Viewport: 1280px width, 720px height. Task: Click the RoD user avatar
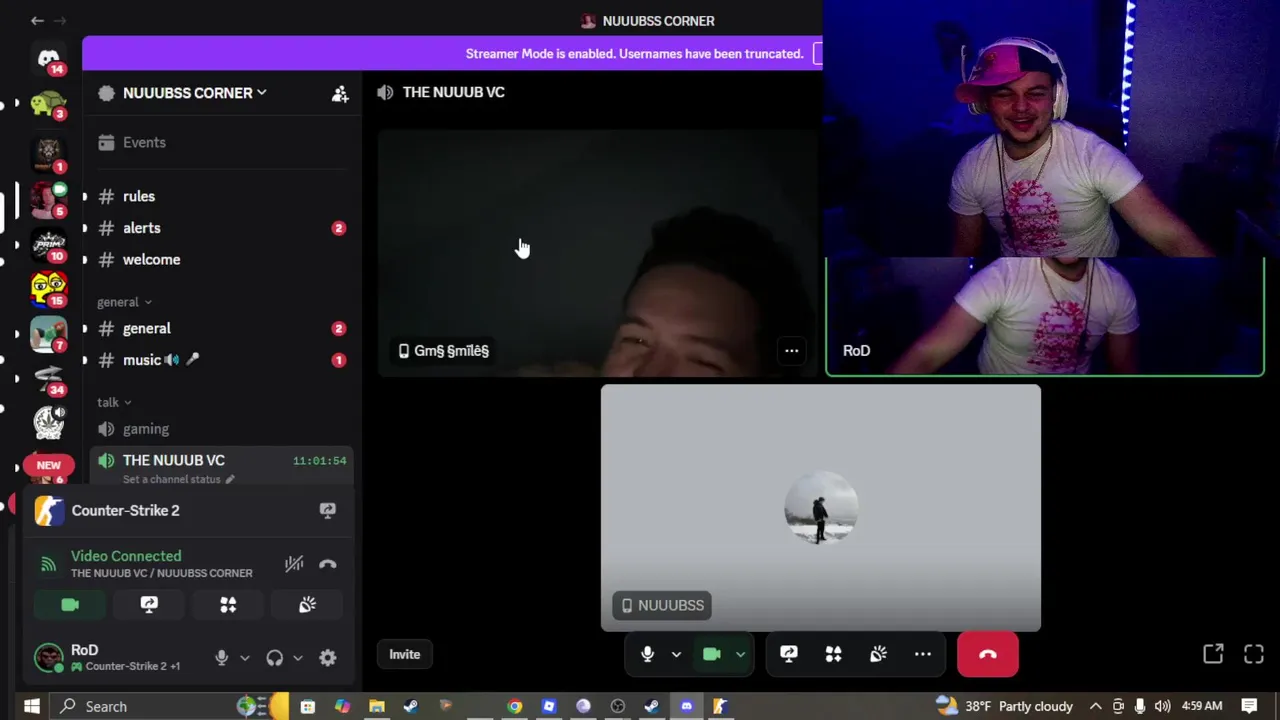click(x=48, y=657)
